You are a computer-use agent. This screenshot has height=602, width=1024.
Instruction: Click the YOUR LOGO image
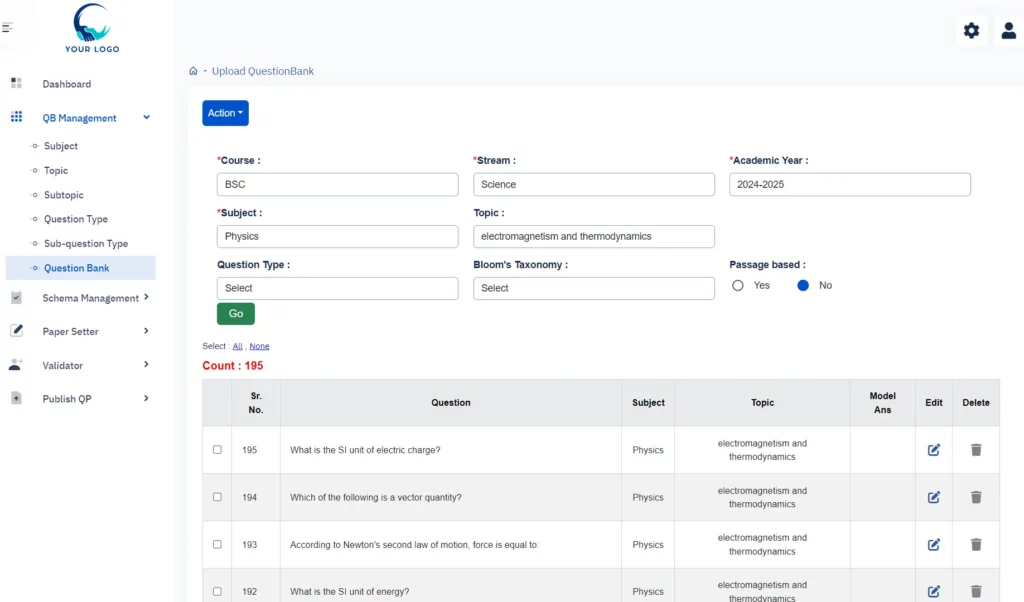pyautogui.click(x=92, y=27)
